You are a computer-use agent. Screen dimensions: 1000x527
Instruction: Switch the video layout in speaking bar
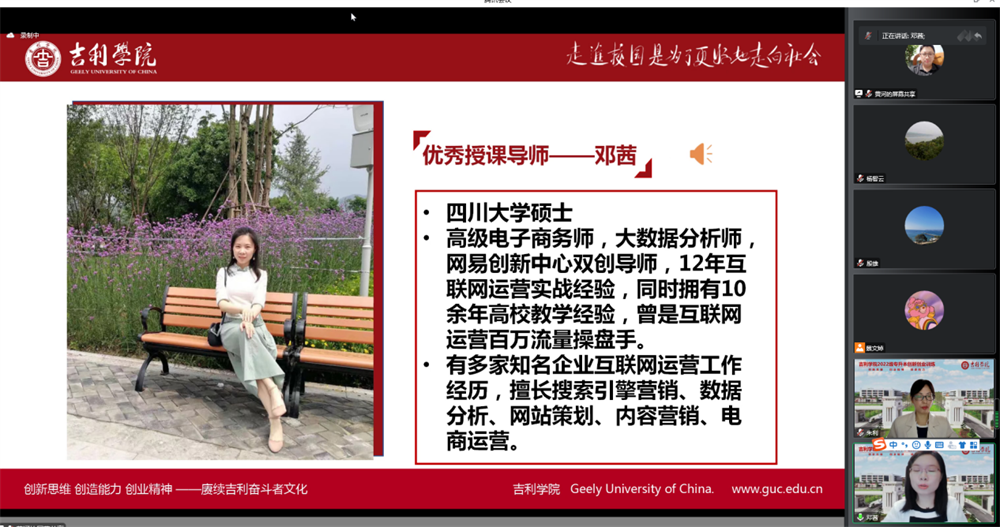[963, 36]
